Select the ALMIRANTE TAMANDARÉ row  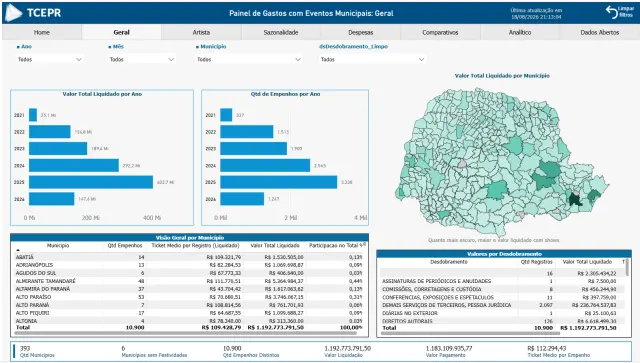pos(189,281)
